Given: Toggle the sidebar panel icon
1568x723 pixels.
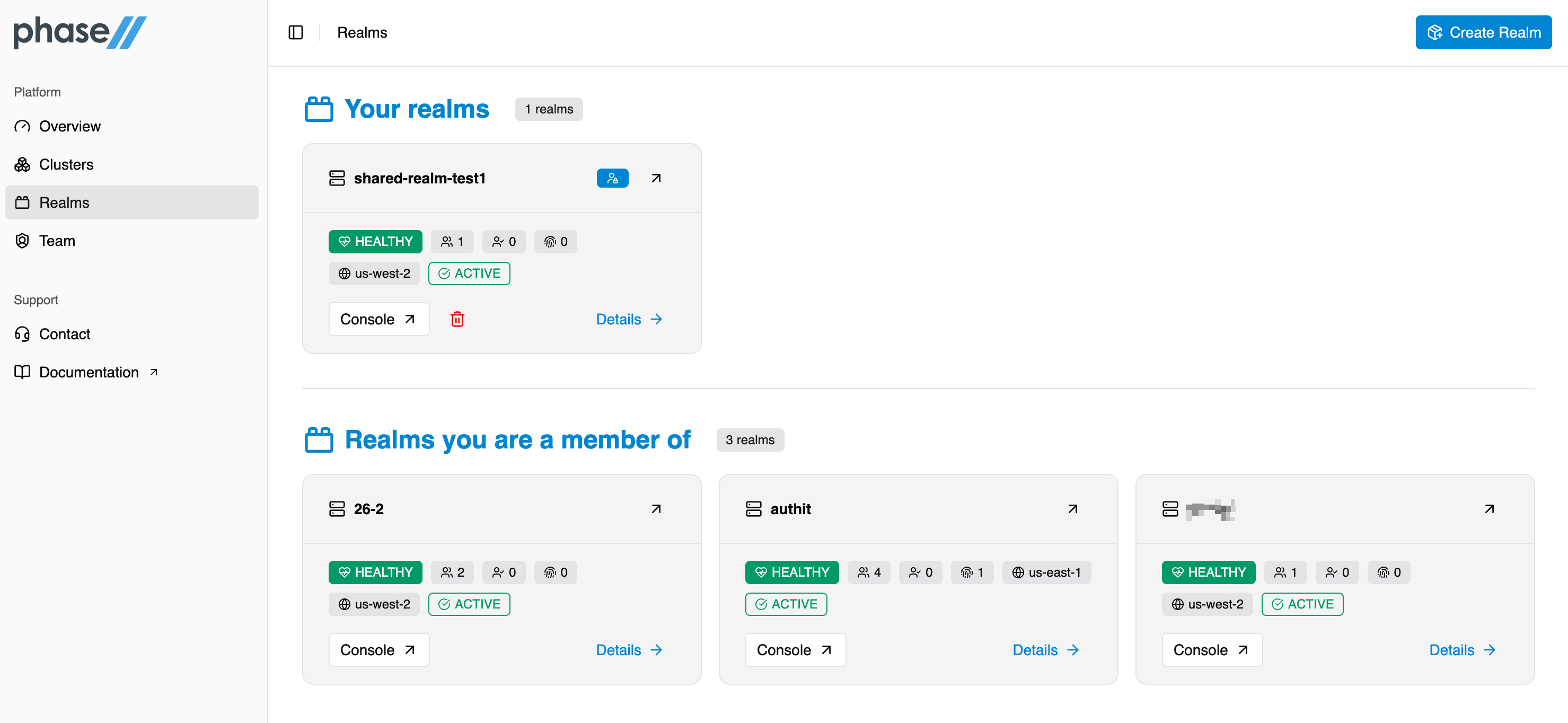Looking at the screenshot, I should [x=296, y=32].
